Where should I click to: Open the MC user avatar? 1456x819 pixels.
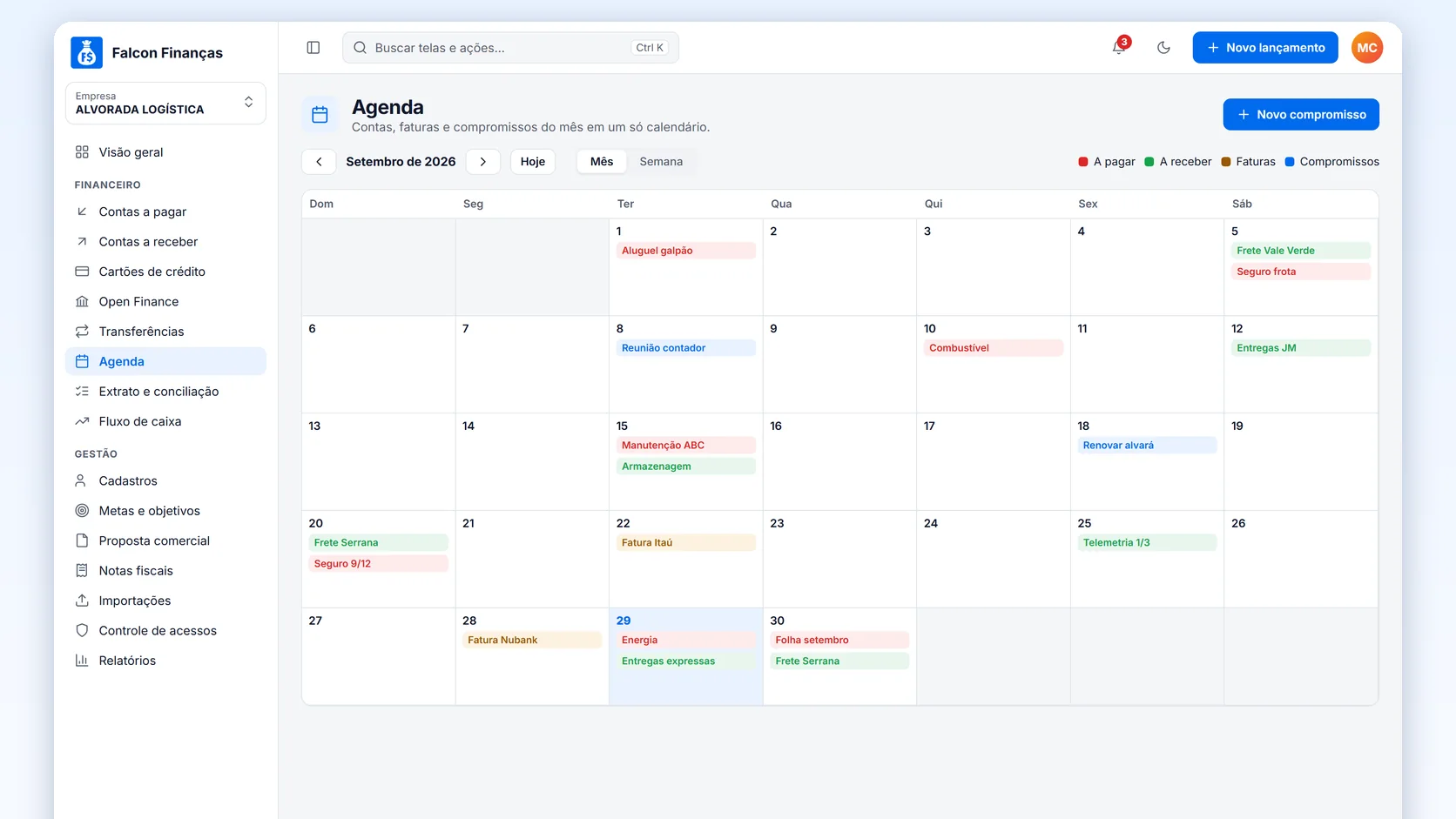(x=1367, y=48)
